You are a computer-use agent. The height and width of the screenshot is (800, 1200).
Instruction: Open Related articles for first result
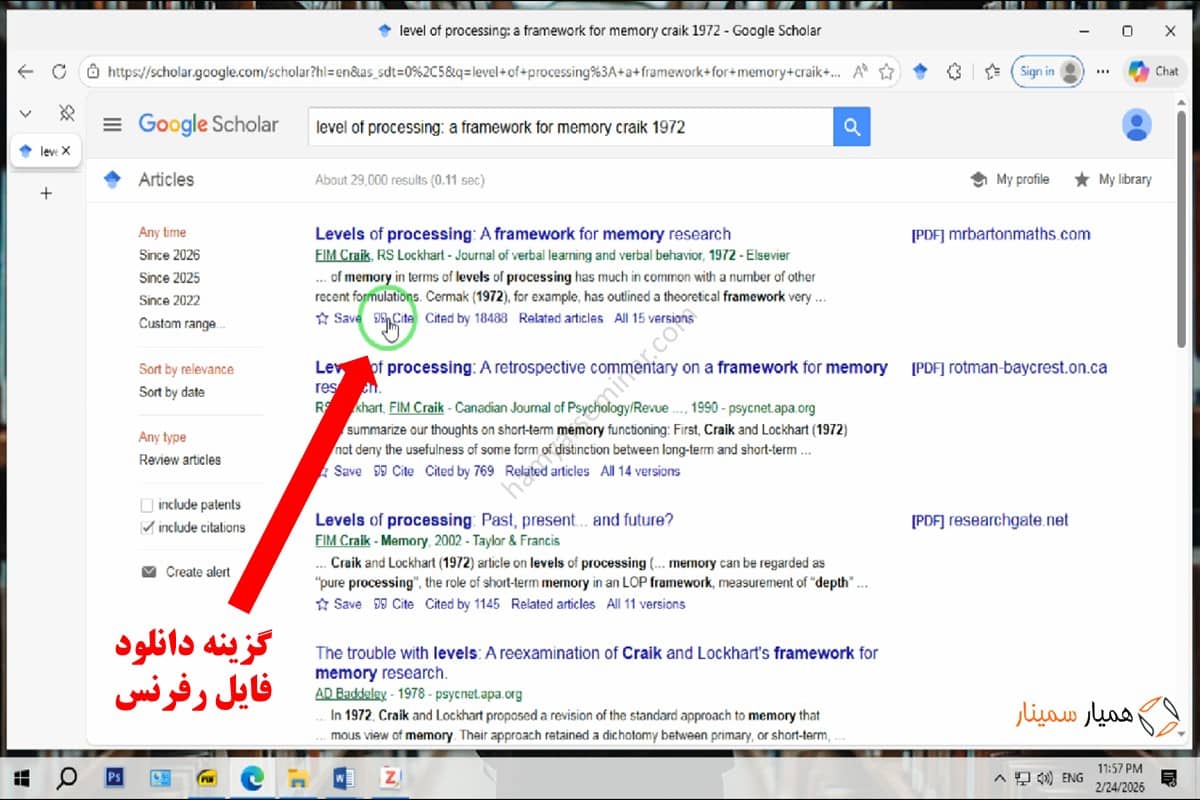[x=561, y=318]
